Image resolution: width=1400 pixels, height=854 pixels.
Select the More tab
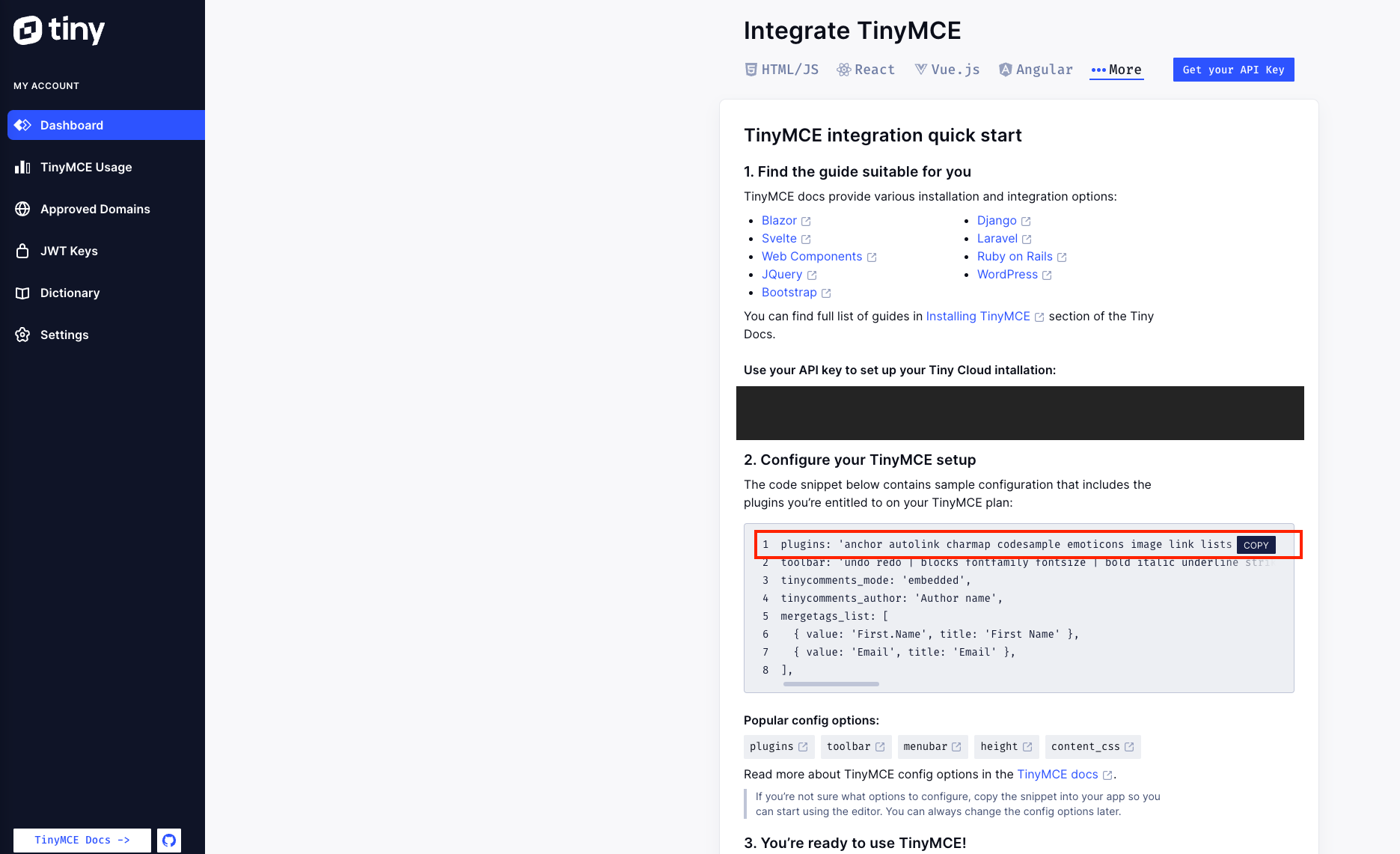[x=1116, y=70]
